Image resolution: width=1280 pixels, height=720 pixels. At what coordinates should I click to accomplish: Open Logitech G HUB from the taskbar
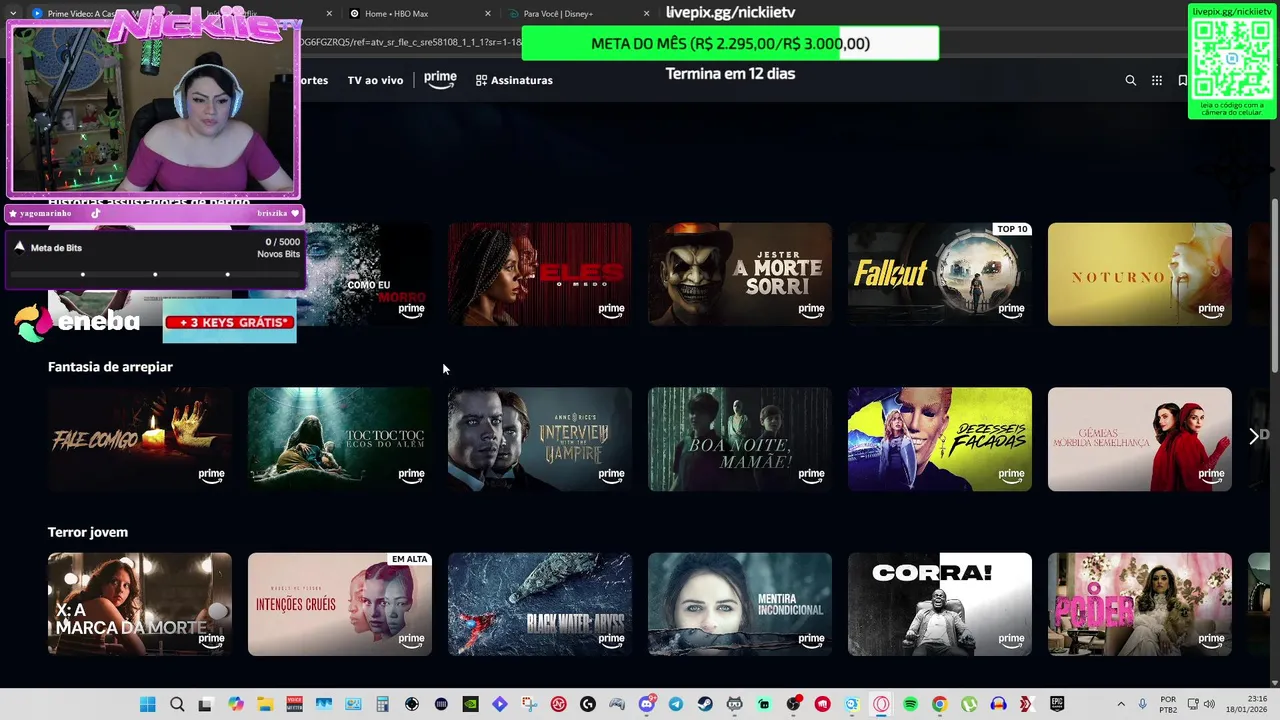click(x=587, y=704)
